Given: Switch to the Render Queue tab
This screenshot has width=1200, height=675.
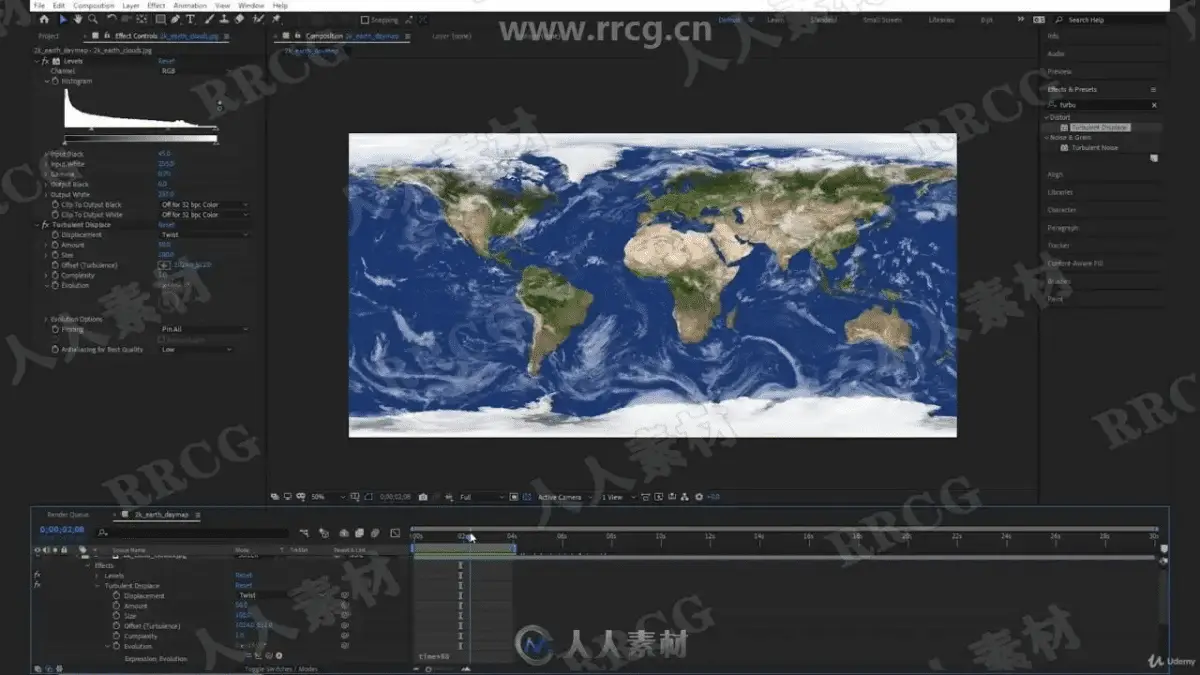Looking at the screenshot, I should pyautogui.click(x=68, y=515).
